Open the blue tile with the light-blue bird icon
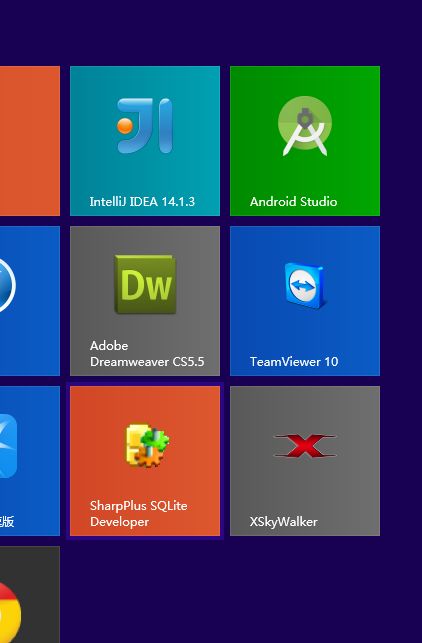The image size is (422, 643). 30,461
